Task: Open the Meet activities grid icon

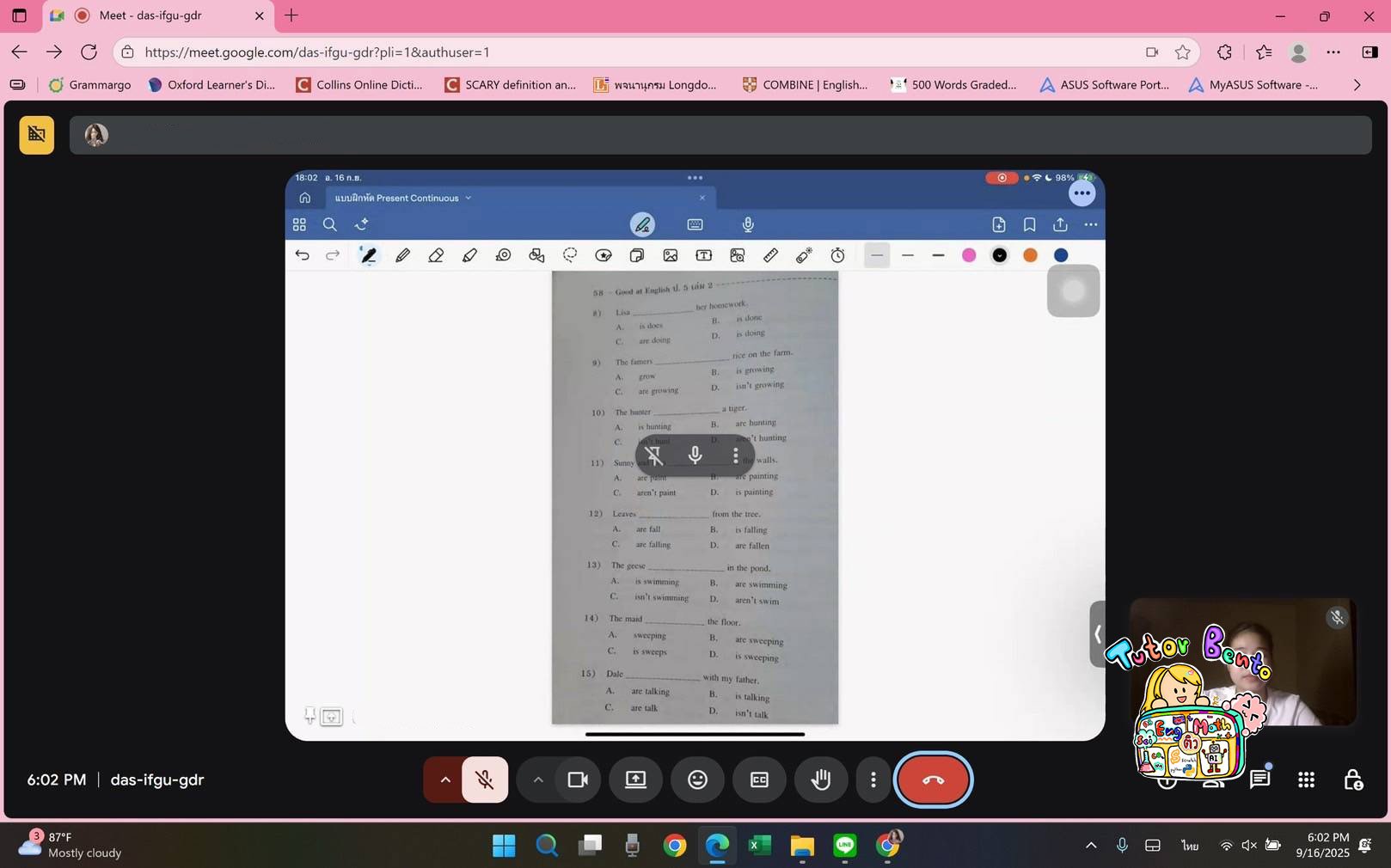Action: pyautogui.click(x=1306, y=779)
